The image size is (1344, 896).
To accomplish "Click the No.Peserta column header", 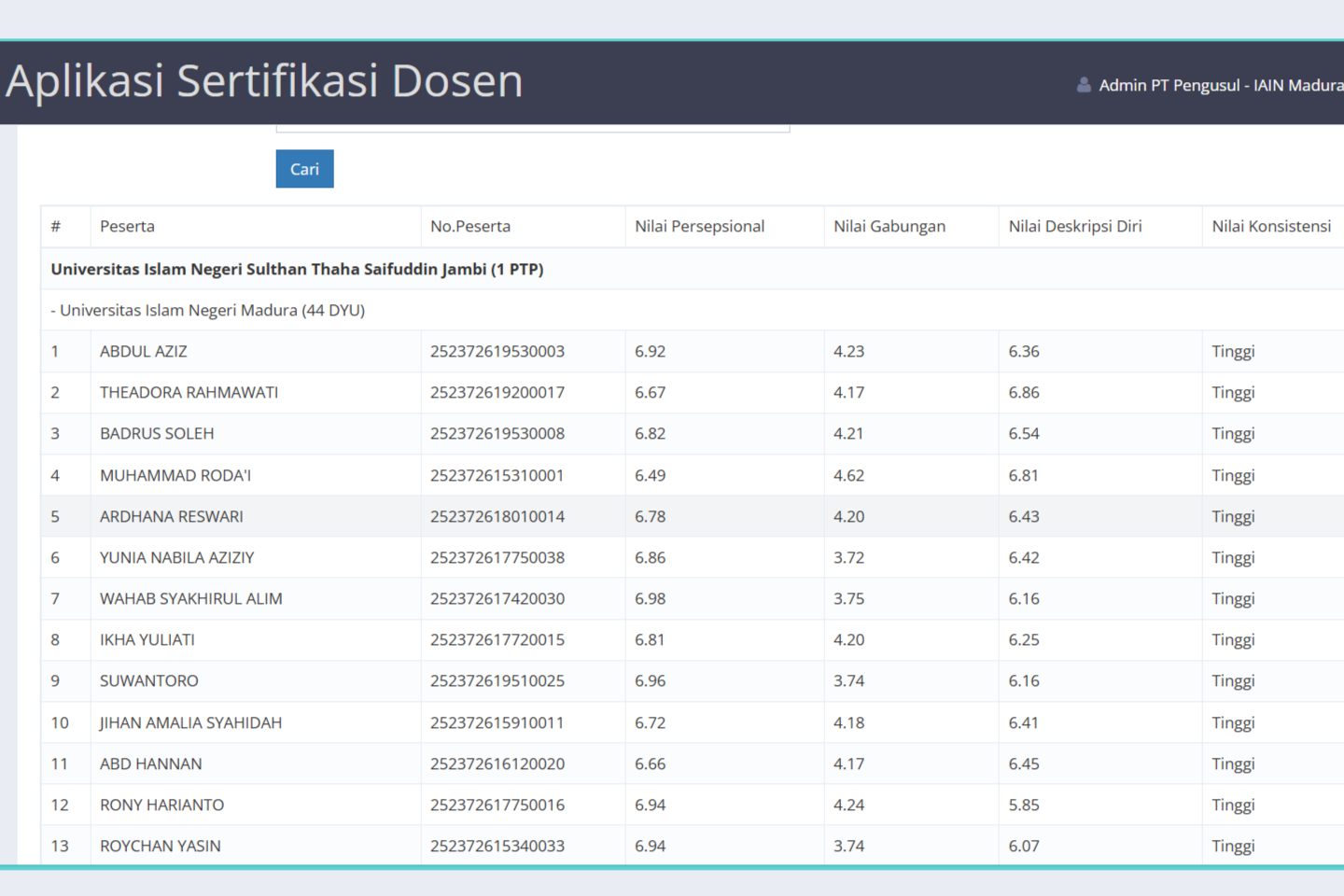I will [x=470, y=227].
